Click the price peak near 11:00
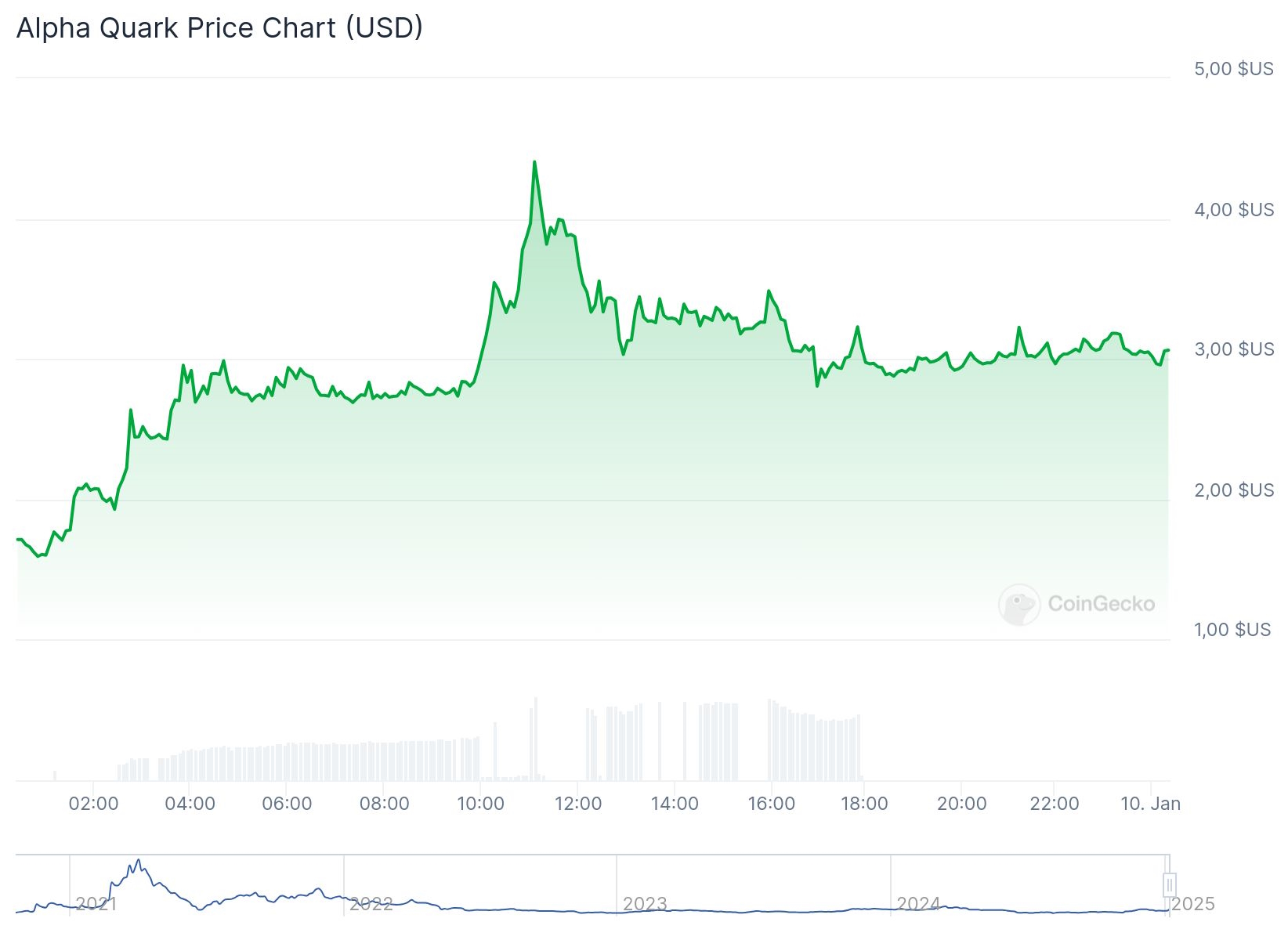Screen dimensions: 1288x940 pos(534,163)
